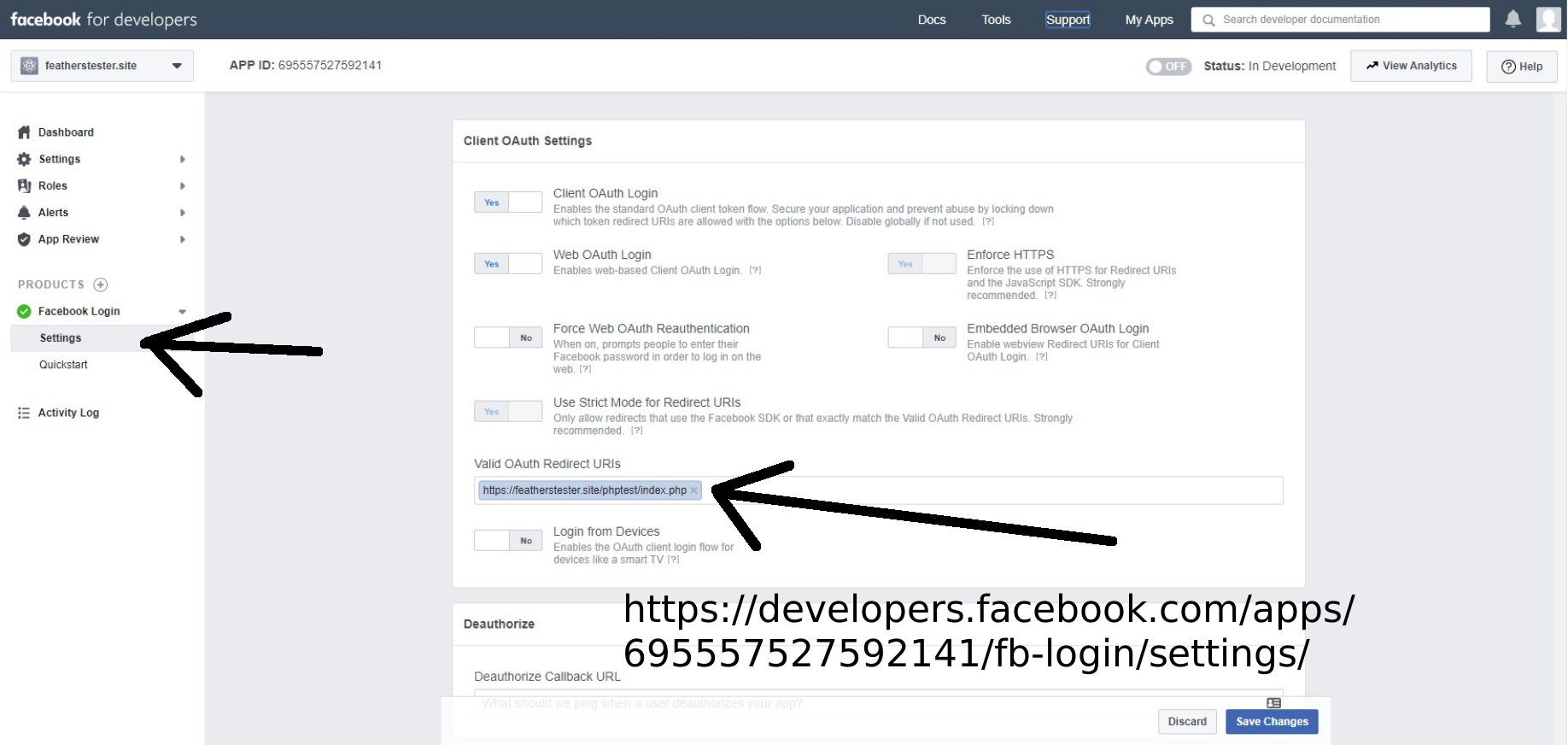Click the Deauthorize Callback URL input field
Image resolution: width=1568 pixels, height=745 pixels.
[x=878, y=703]
